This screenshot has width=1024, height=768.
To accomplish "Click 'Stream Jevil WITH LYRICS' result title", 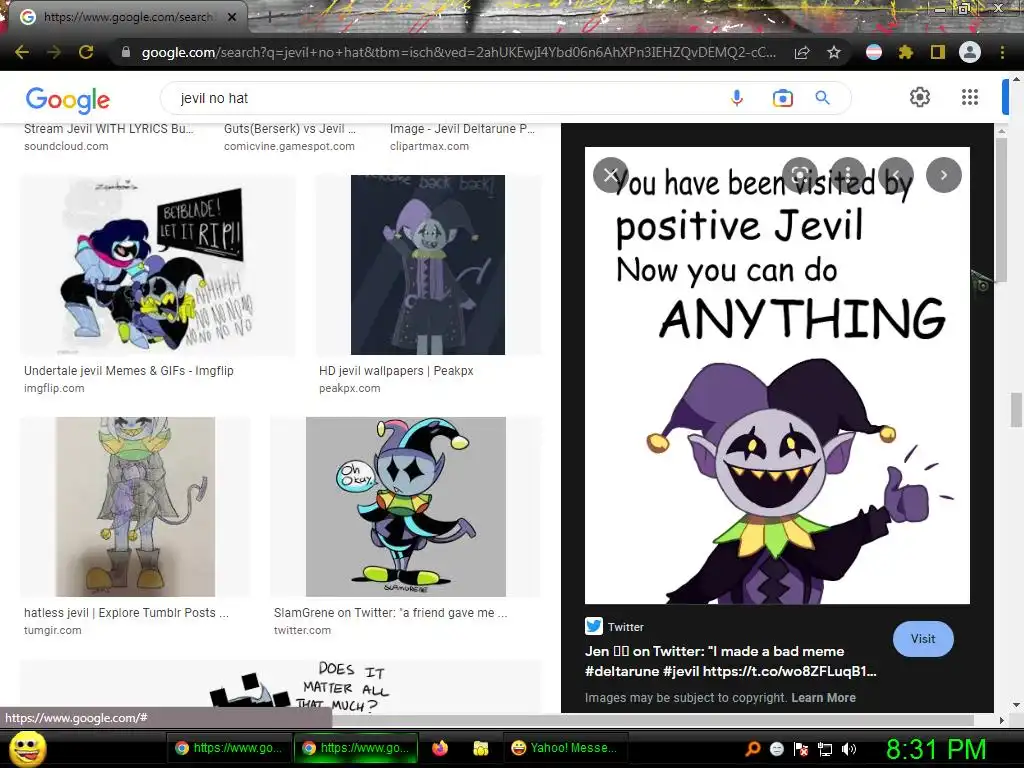I will (108, 129).
